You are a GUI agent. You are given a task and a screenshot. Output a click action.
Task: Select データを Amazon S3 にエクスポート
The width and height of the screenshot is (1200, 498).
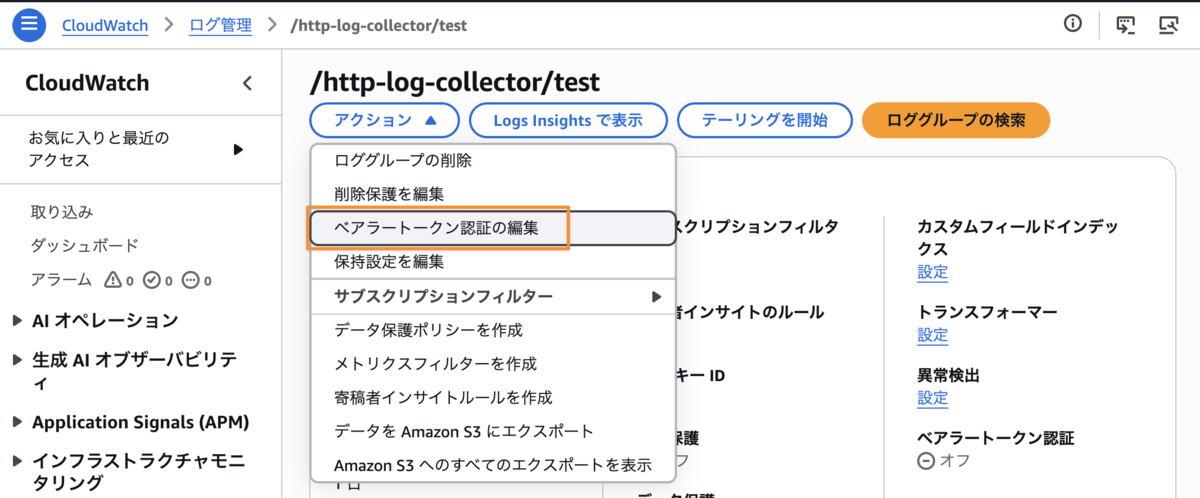(493, 432)
